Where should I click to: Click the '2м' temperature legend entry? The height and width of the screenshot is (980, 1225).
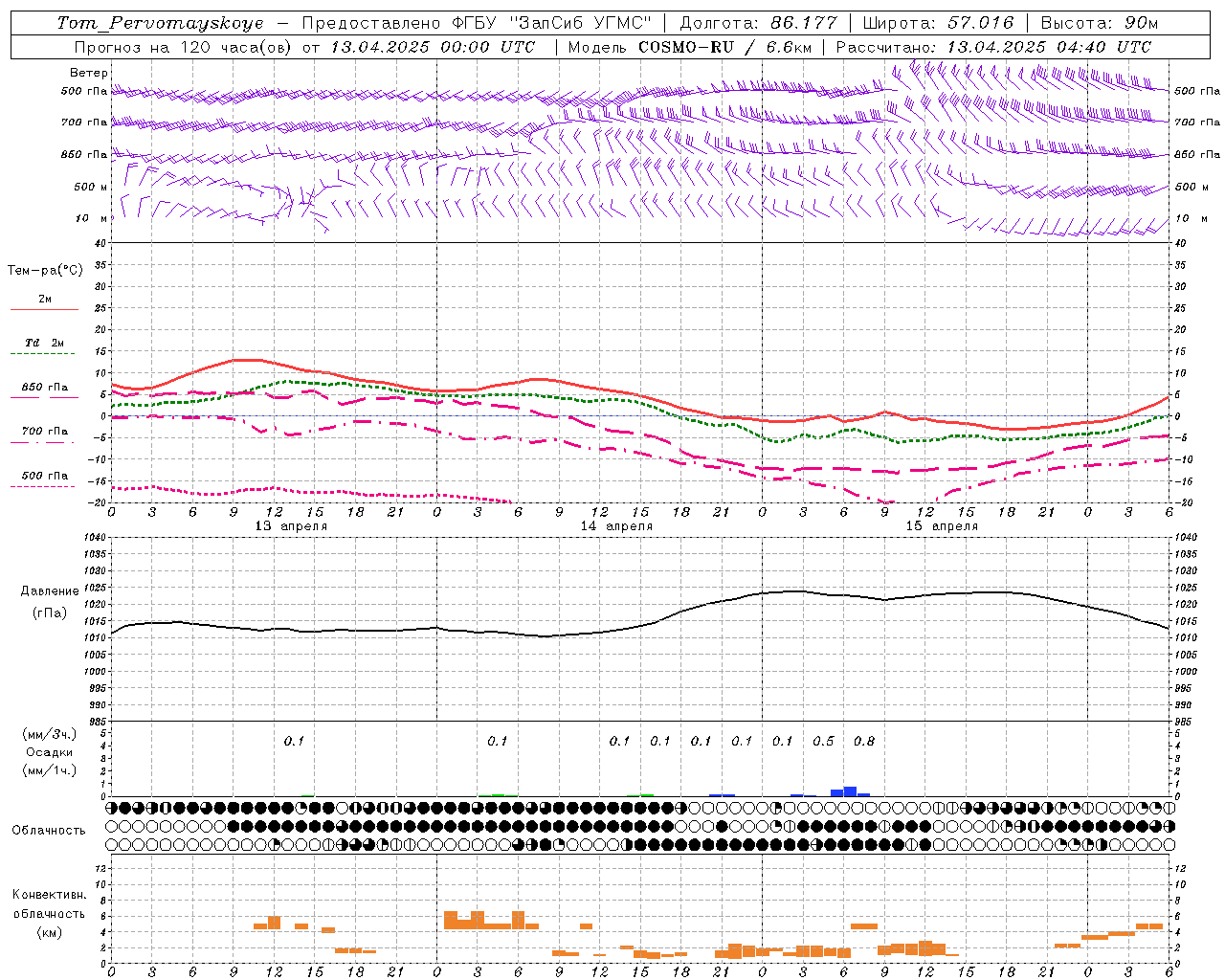coord(45,300)
